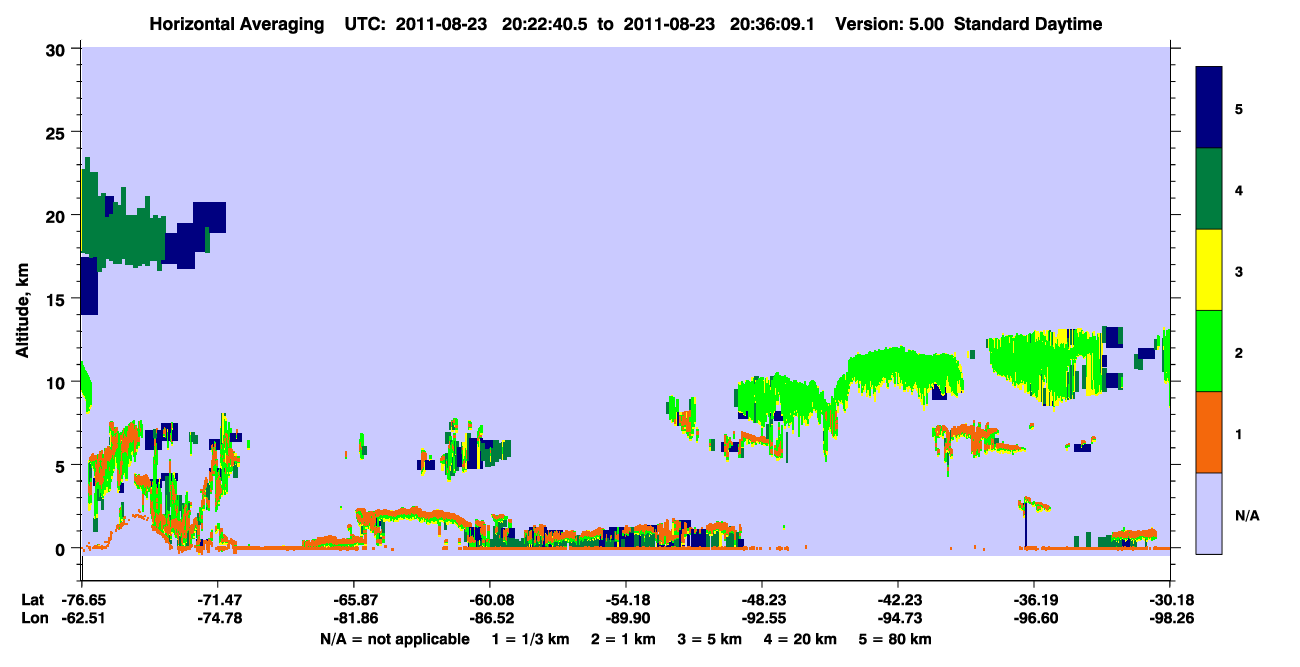Click longitude value -94.73
Viewport: 1300px width, 667px height.
898,618
